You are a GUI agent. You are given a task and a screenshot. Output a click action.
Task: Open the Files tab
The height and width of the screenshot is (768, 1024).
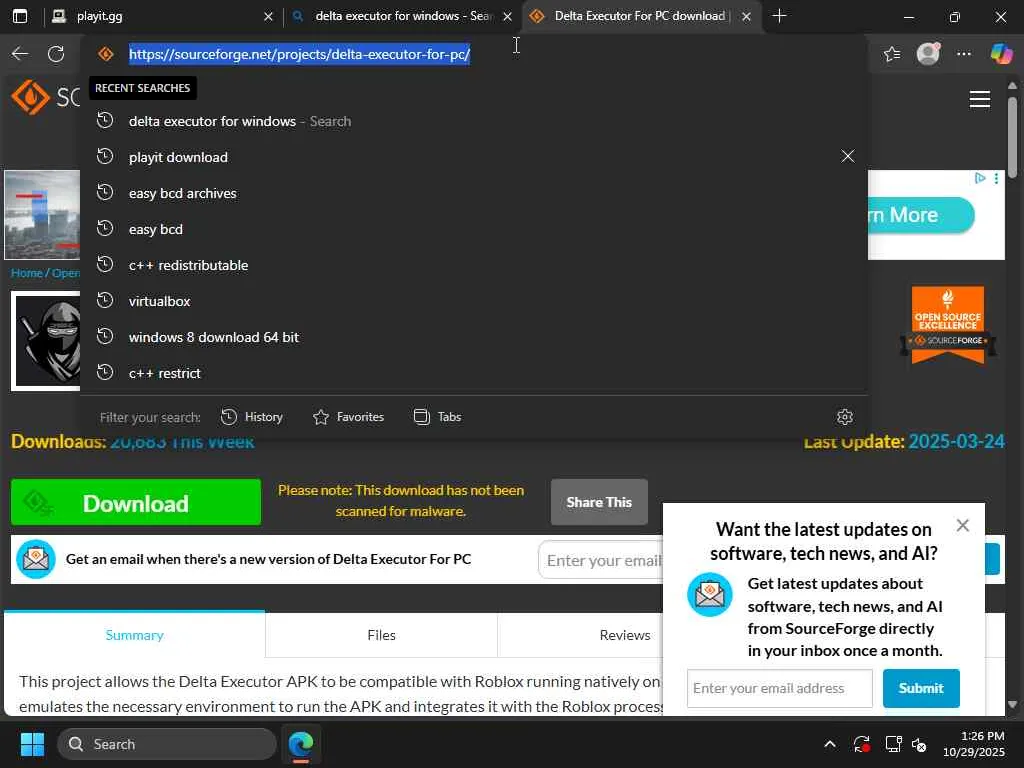pyautogui.click(x=381, y=635)
